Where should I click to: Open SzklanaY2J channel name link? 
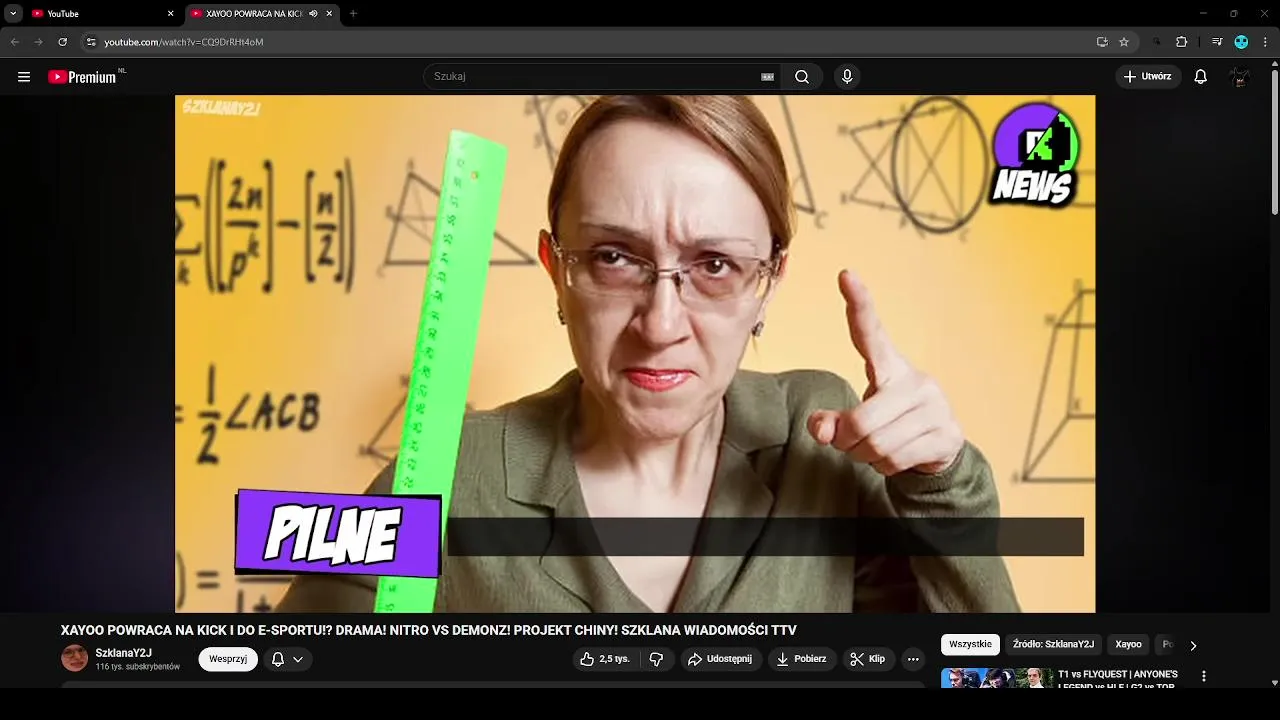point(123,653)
